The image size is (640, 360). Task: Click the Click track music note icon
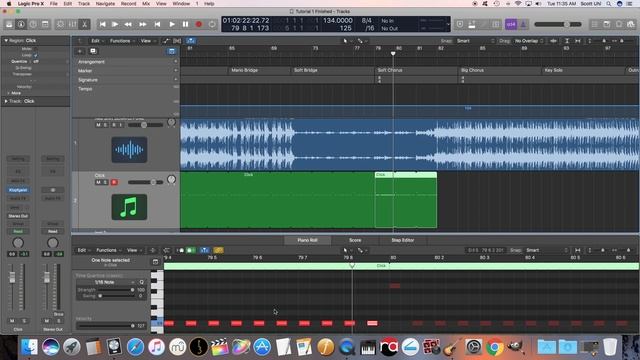click(129, 207)
